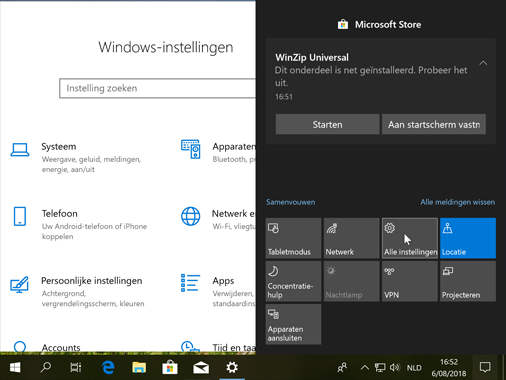Open Microsoft Store from taskbar
Image resolution: width=506 pixels, height=380 pixels.
pyautogui.click(x=170, y=368)
